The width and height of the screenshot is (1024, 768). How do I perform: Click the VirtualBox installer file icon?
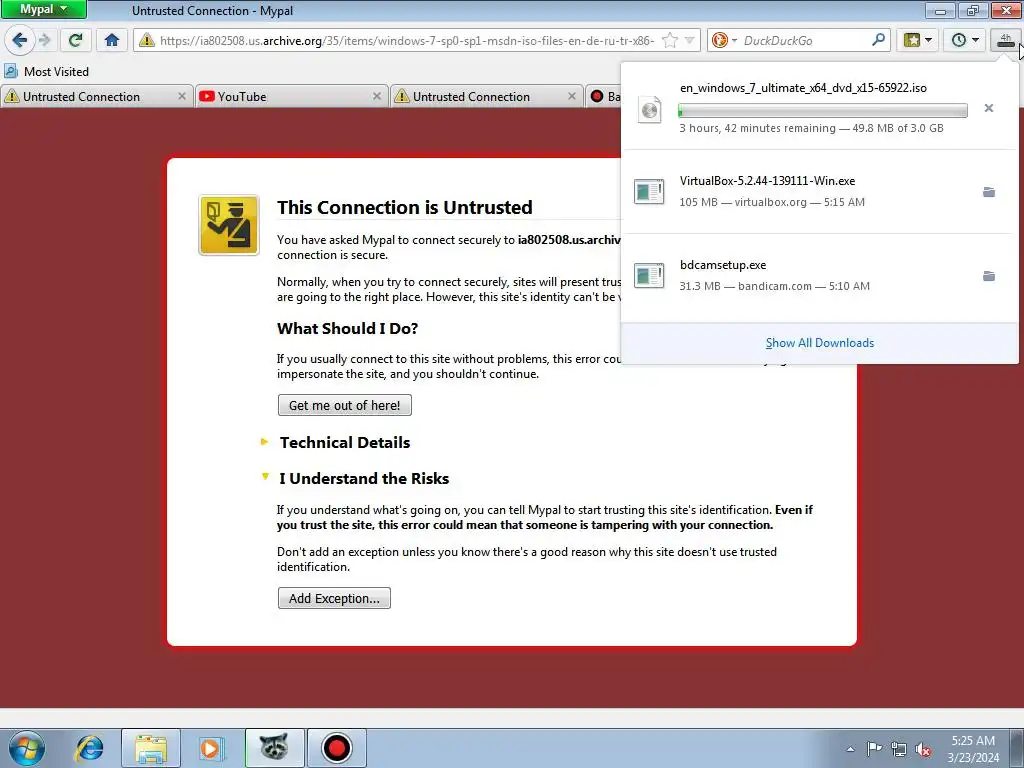click(649, 192)
